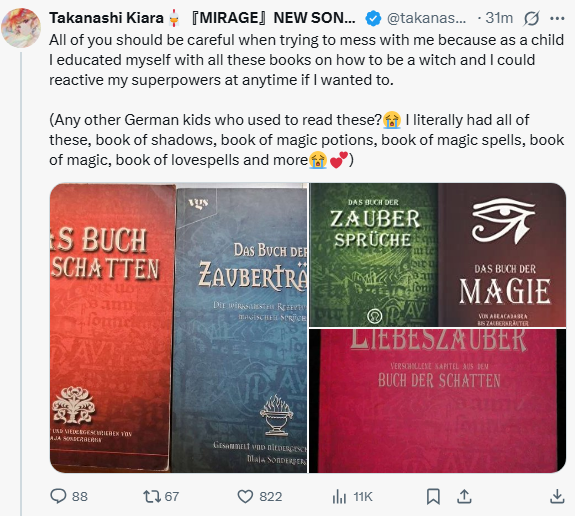The height and width of the screenshot is (516, 575).
Task: Open the @takanas... handle link
Action: click(x=426, y=18)
